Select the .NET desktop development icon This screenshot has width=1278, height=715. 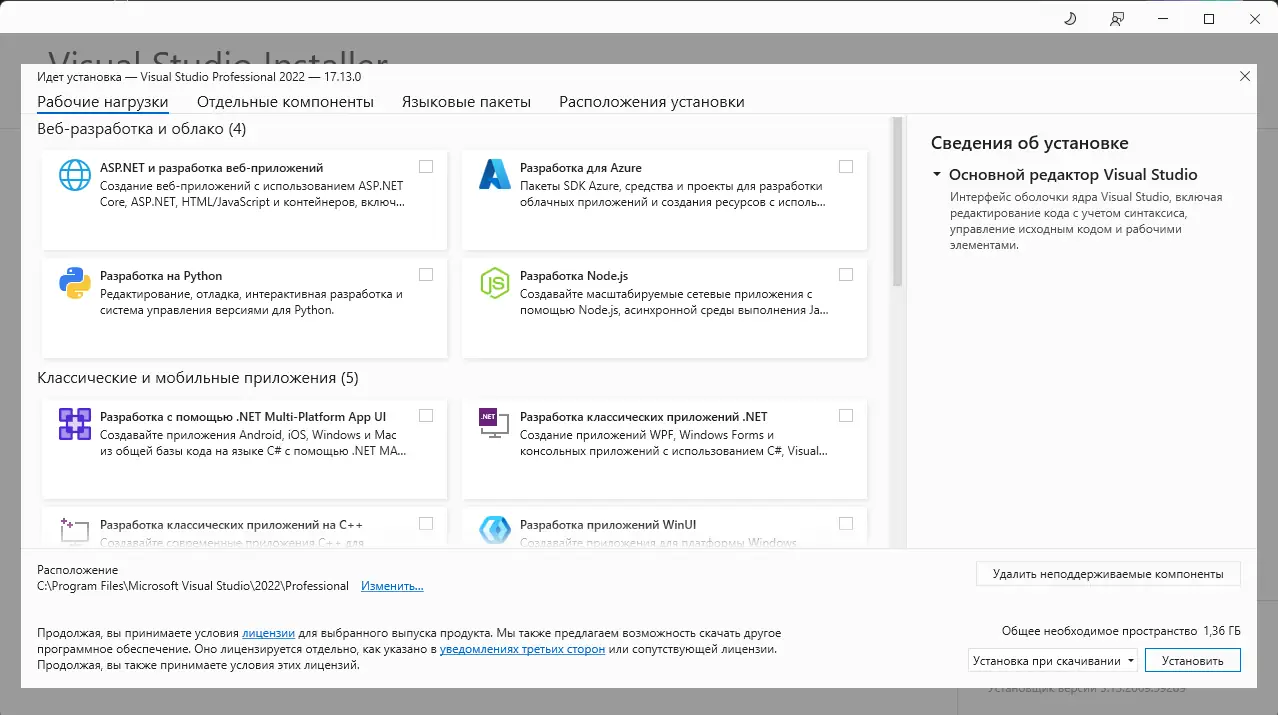tap(494, 424)
